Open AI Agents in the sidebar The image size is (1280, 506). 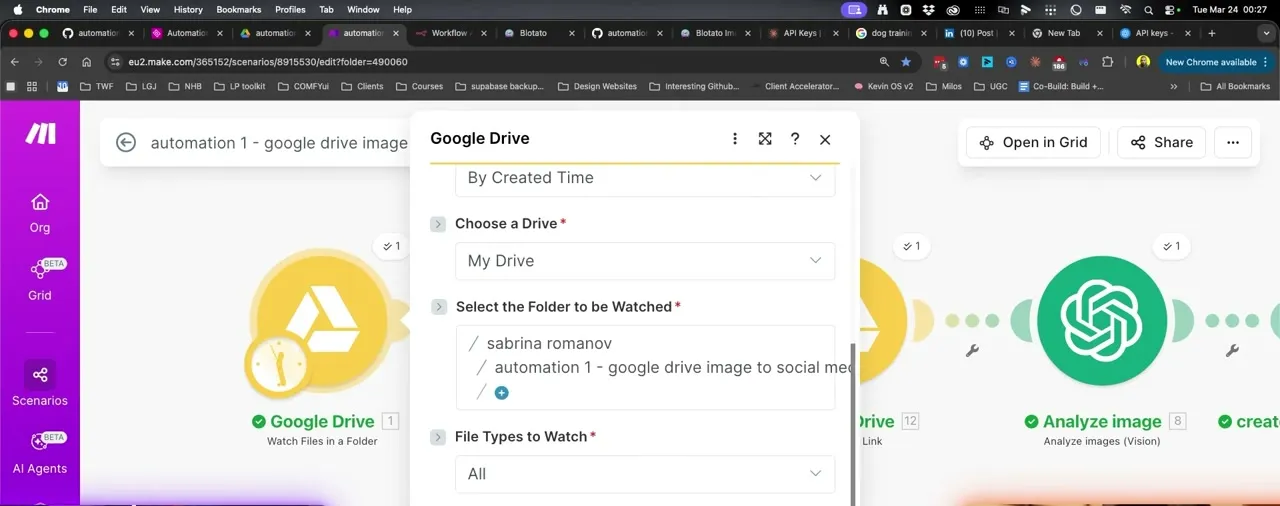(x=40, y=453)
